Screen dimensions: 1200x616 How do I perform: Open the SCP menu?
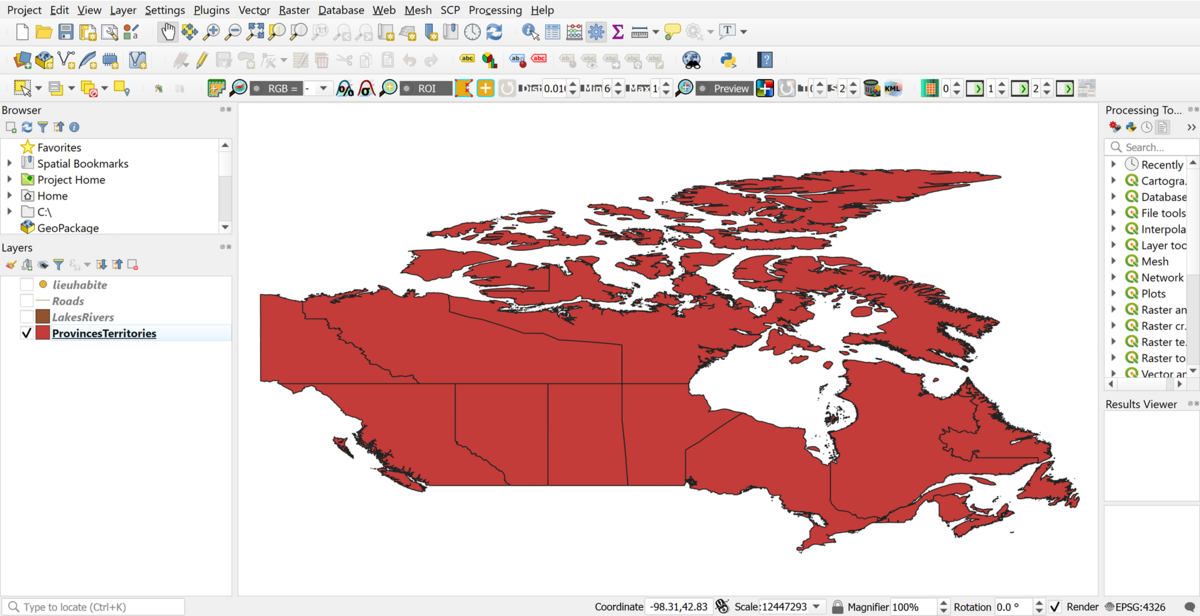coord(450,10)
